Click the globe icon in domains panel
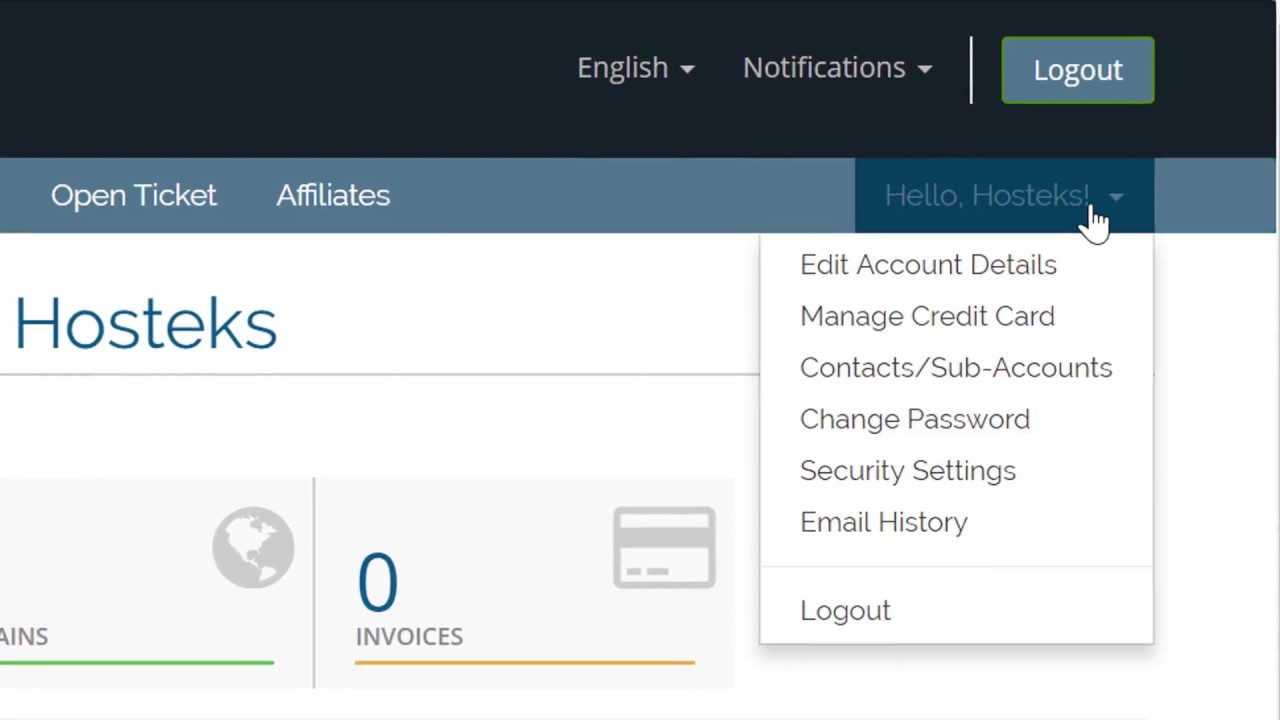The width and height of the screenshot is (1280, 720). 253,547
